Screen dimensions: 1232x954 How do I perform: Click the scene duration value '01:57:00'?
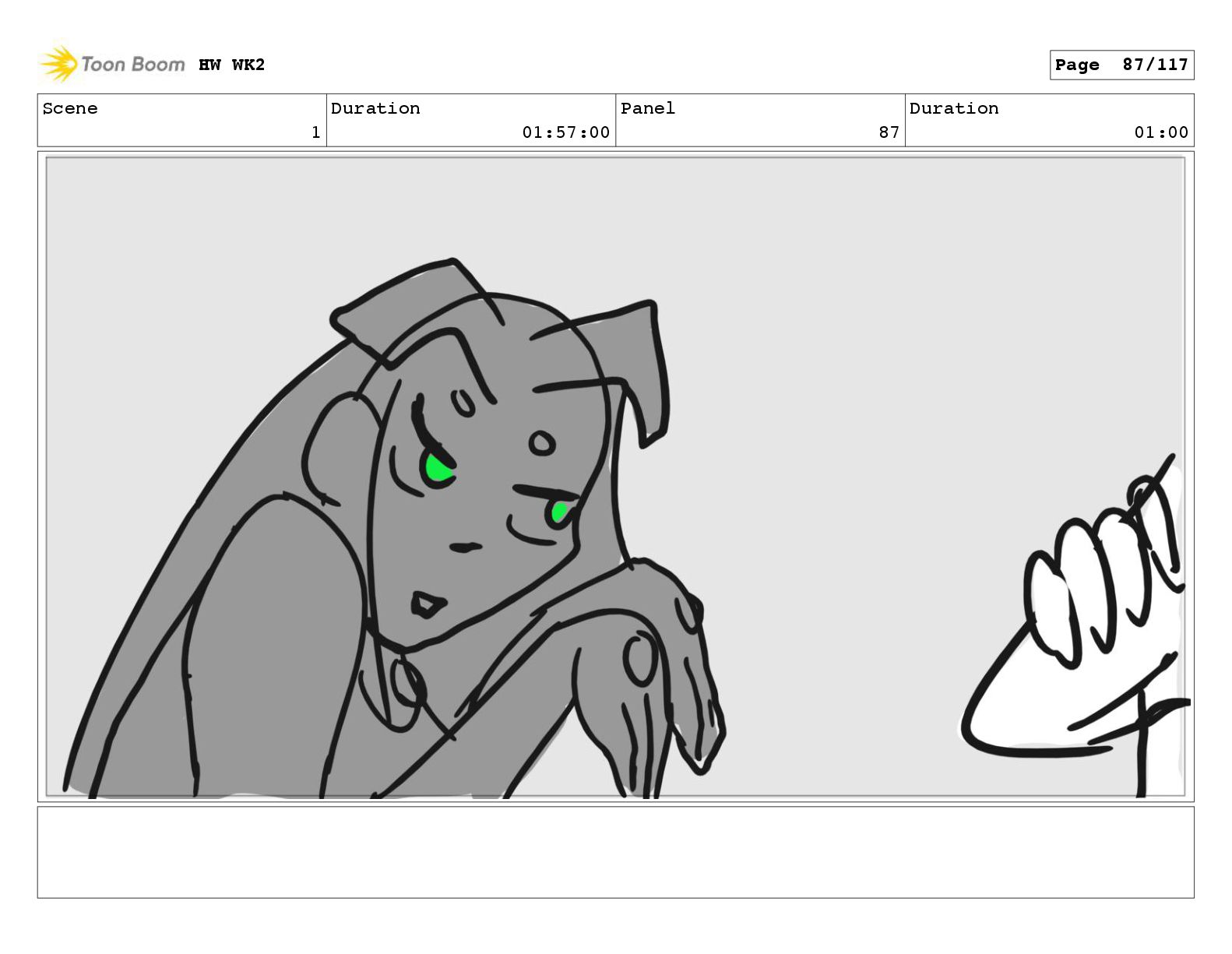coord(565,132)
